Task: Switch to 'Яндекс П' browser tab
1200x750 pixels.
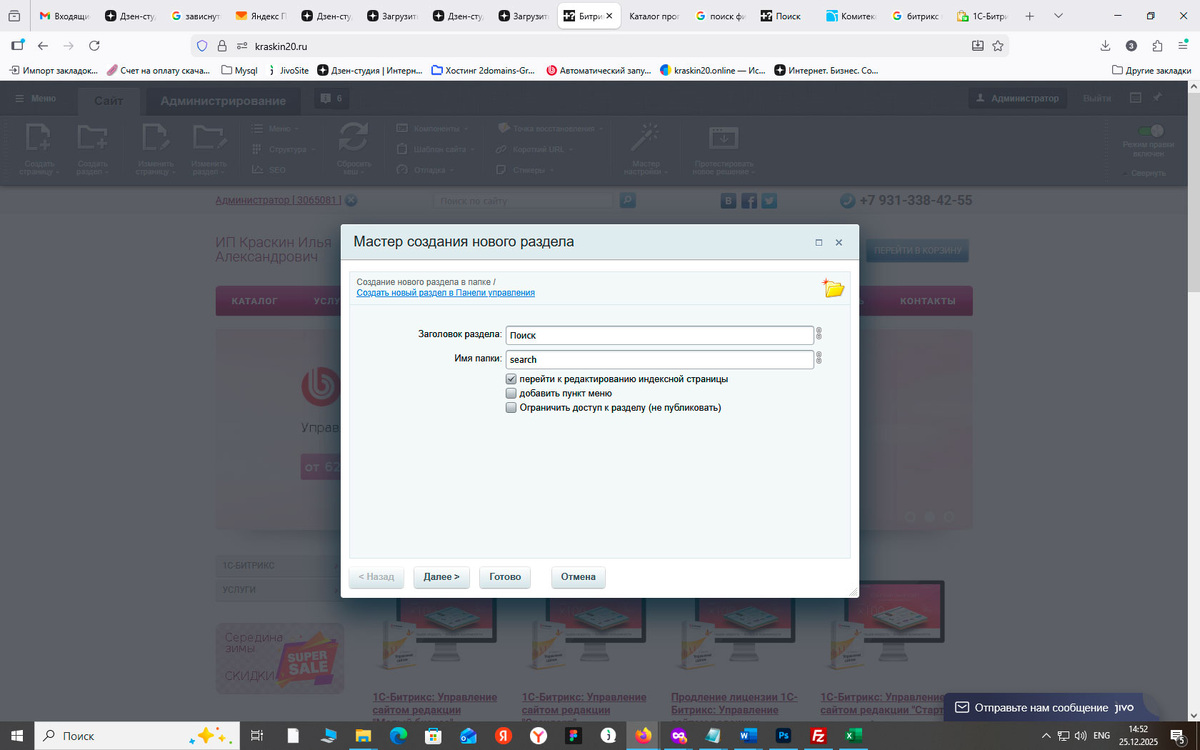Action: point(262,16)
